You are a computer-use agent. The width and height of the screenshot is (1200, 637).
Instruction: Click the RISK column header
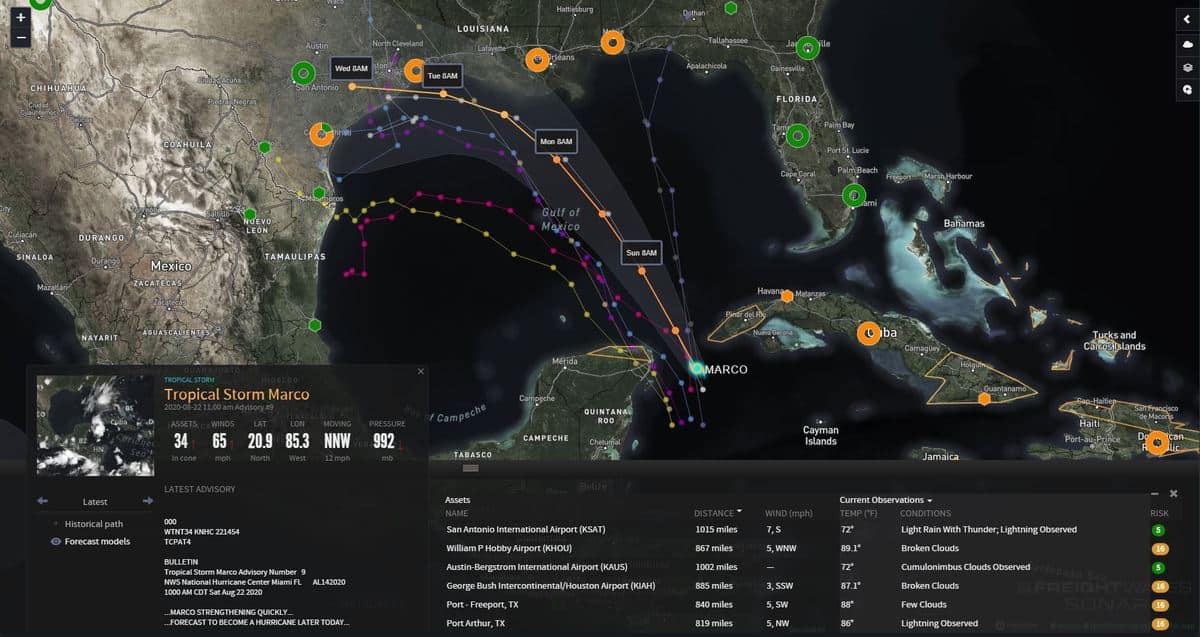[x=1159, y=513]
